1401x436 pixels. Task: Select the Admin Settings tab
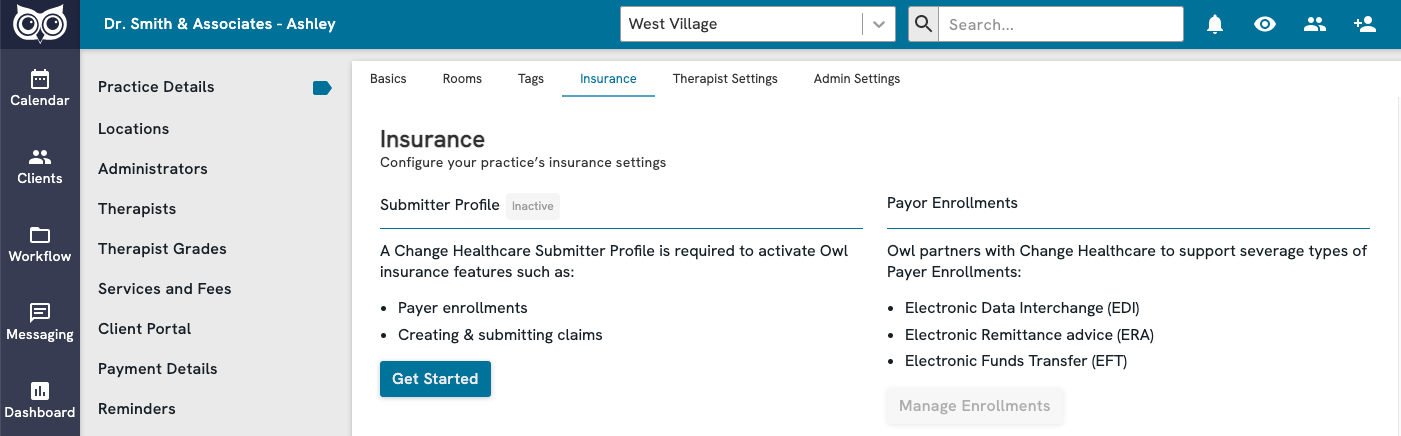coord(857,79)
